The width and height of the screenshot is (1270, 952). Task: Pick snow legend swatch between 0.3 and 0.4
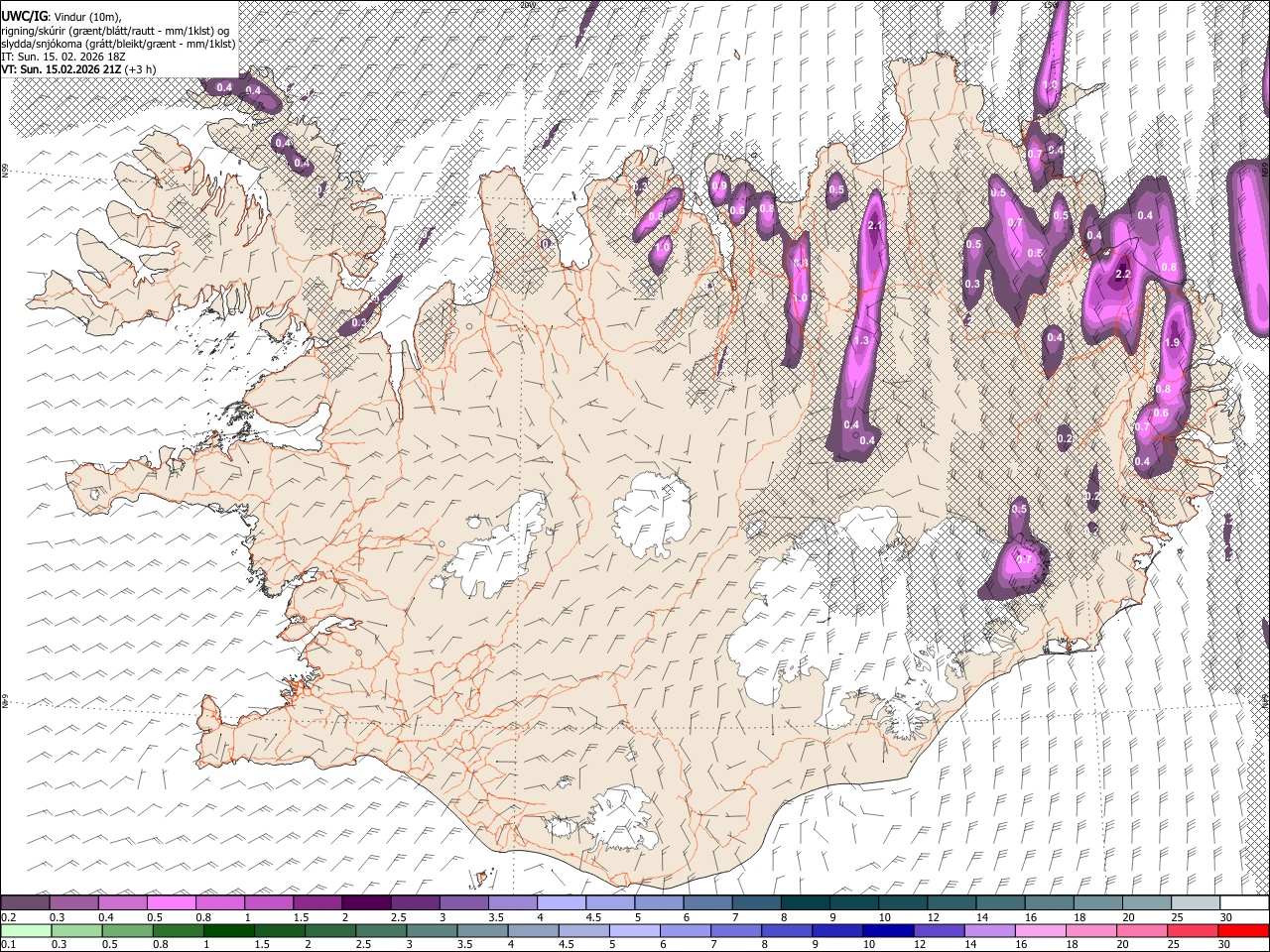[73, 903]
